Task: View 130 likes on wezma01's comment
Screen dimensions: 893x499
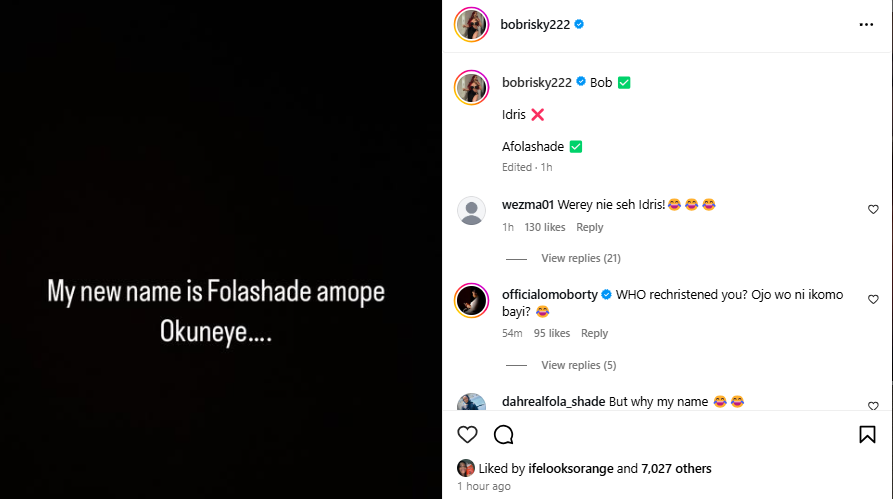Action: (545, 228)
